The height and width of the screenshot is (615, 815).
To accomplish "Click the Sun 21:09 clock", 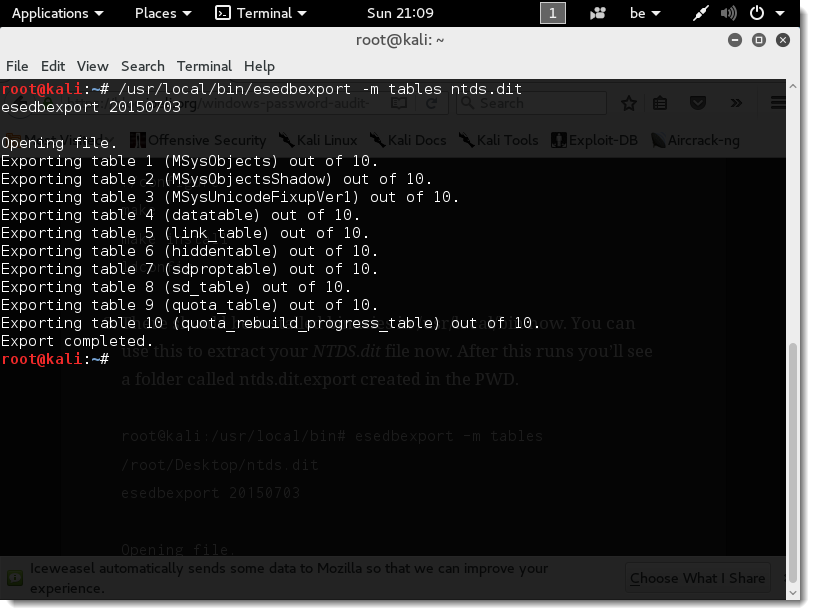I will click(x=400, y=13).
